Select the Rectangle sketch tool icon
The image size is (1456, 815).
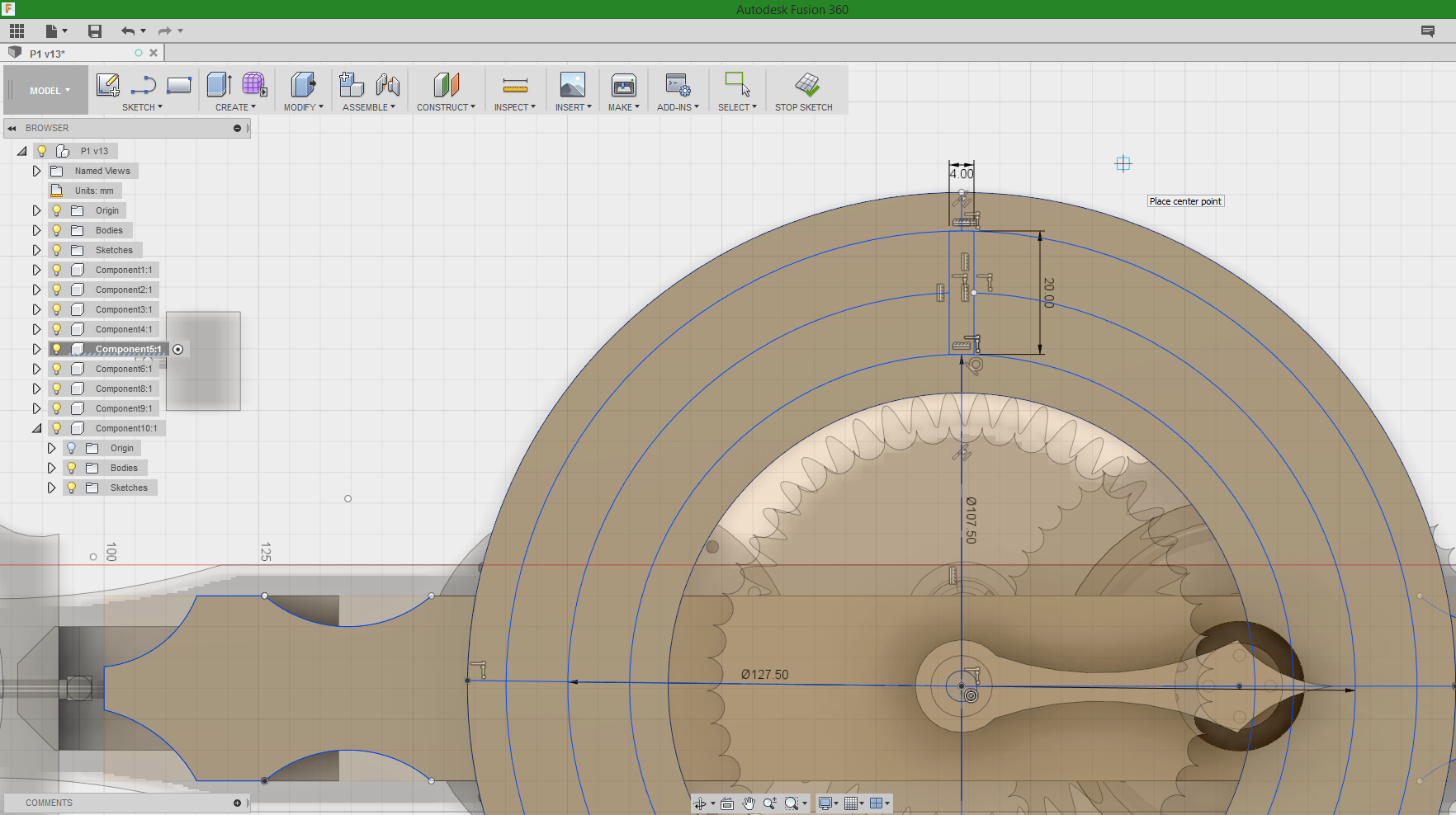[179, 85]
